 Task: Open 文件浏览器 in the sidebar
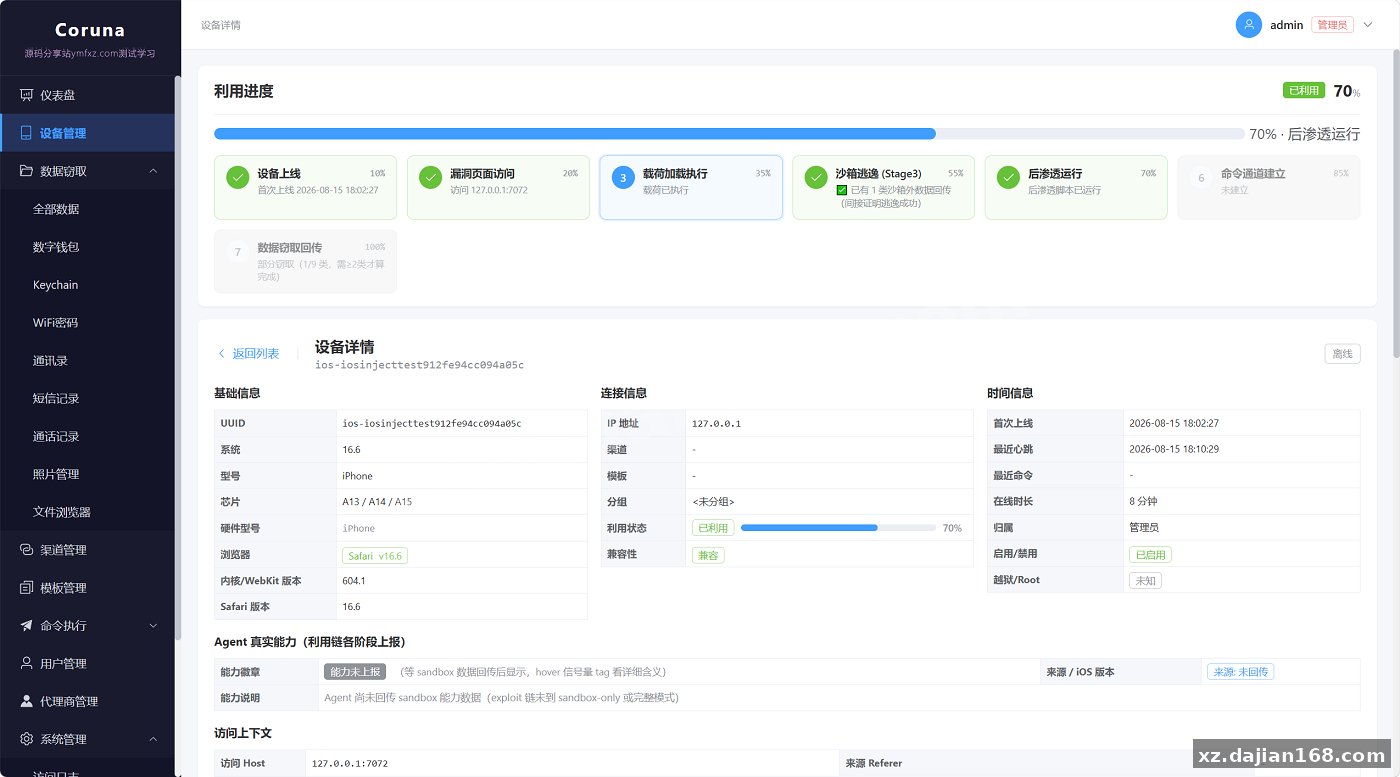coord(62,512)
